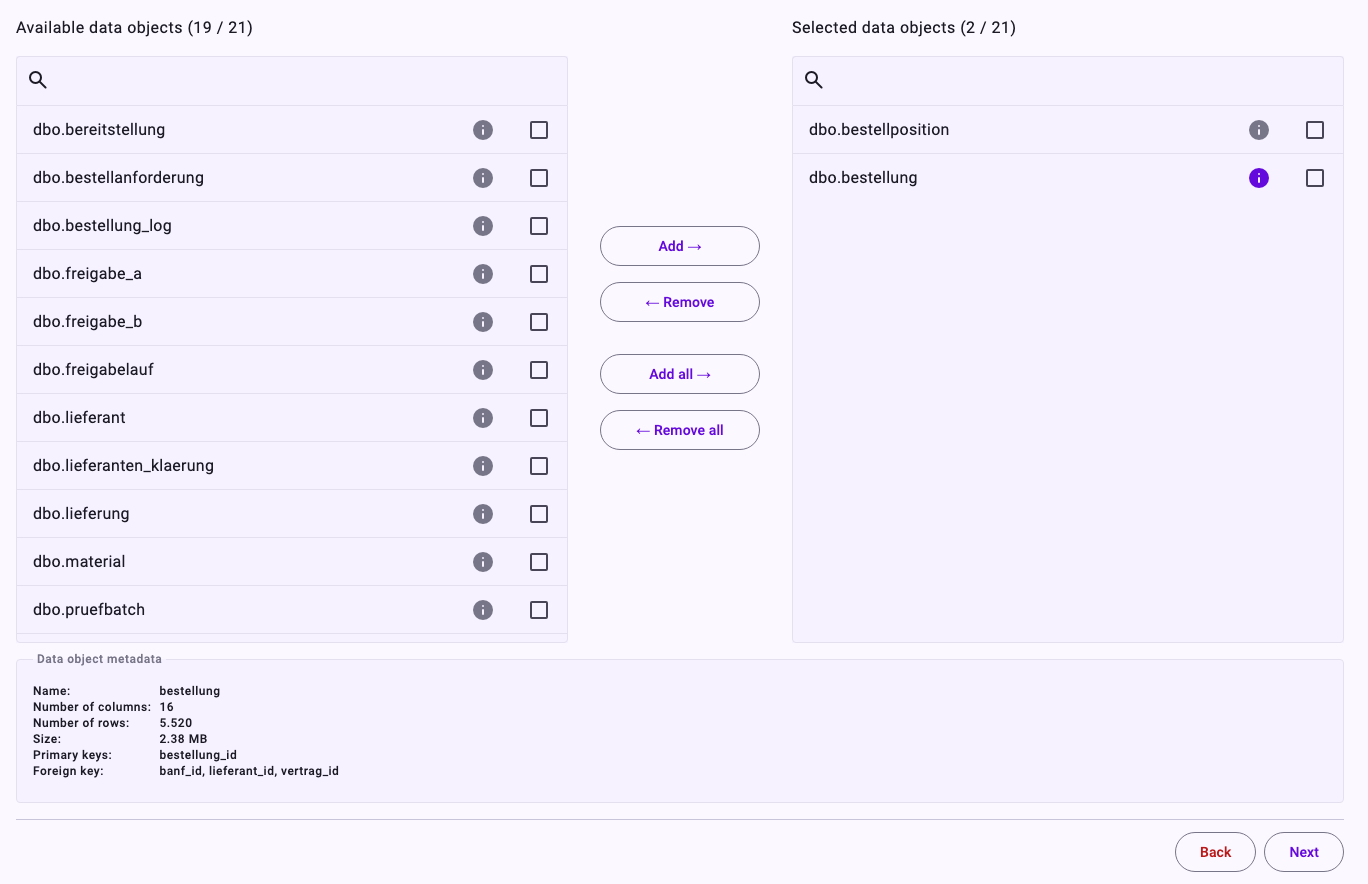This screenshot has width=1368, height=884.
Task: Click purple info icon for dbo.bestellung
Action: [x=1259, y=178]
